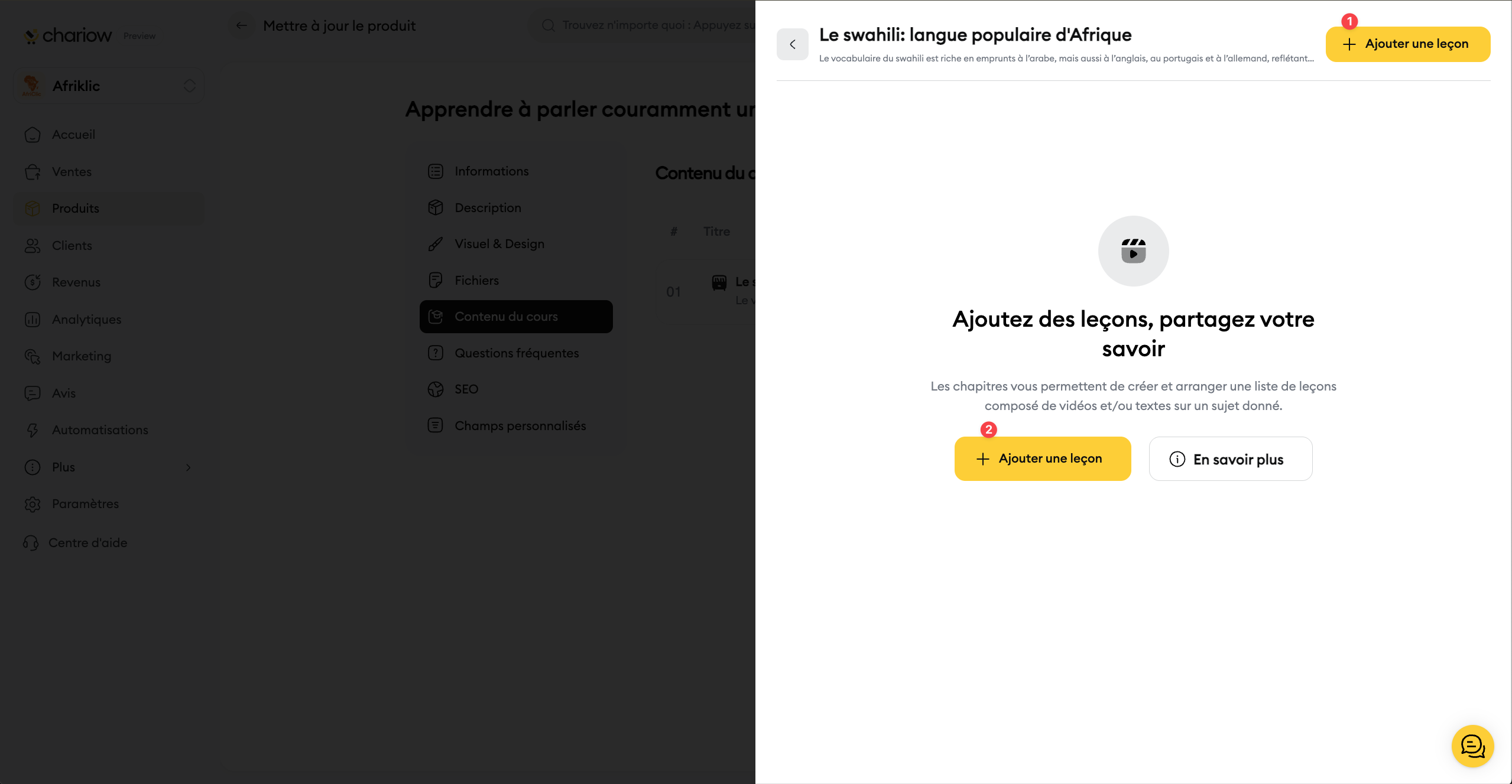The image size is (1512, 784).
Task: Go back using the arrow beside Mettre à jour le produit
Action: tap(241, 25)
